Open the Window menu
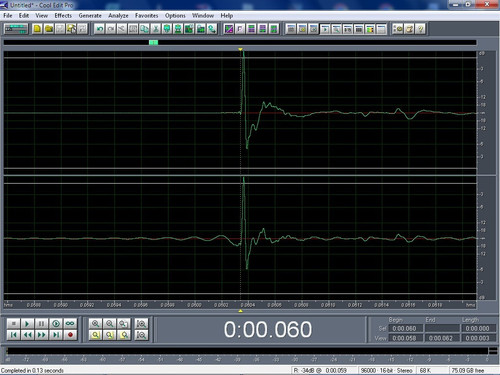The image size is (500, 375). pyautogui.click(x=203, y=16)
